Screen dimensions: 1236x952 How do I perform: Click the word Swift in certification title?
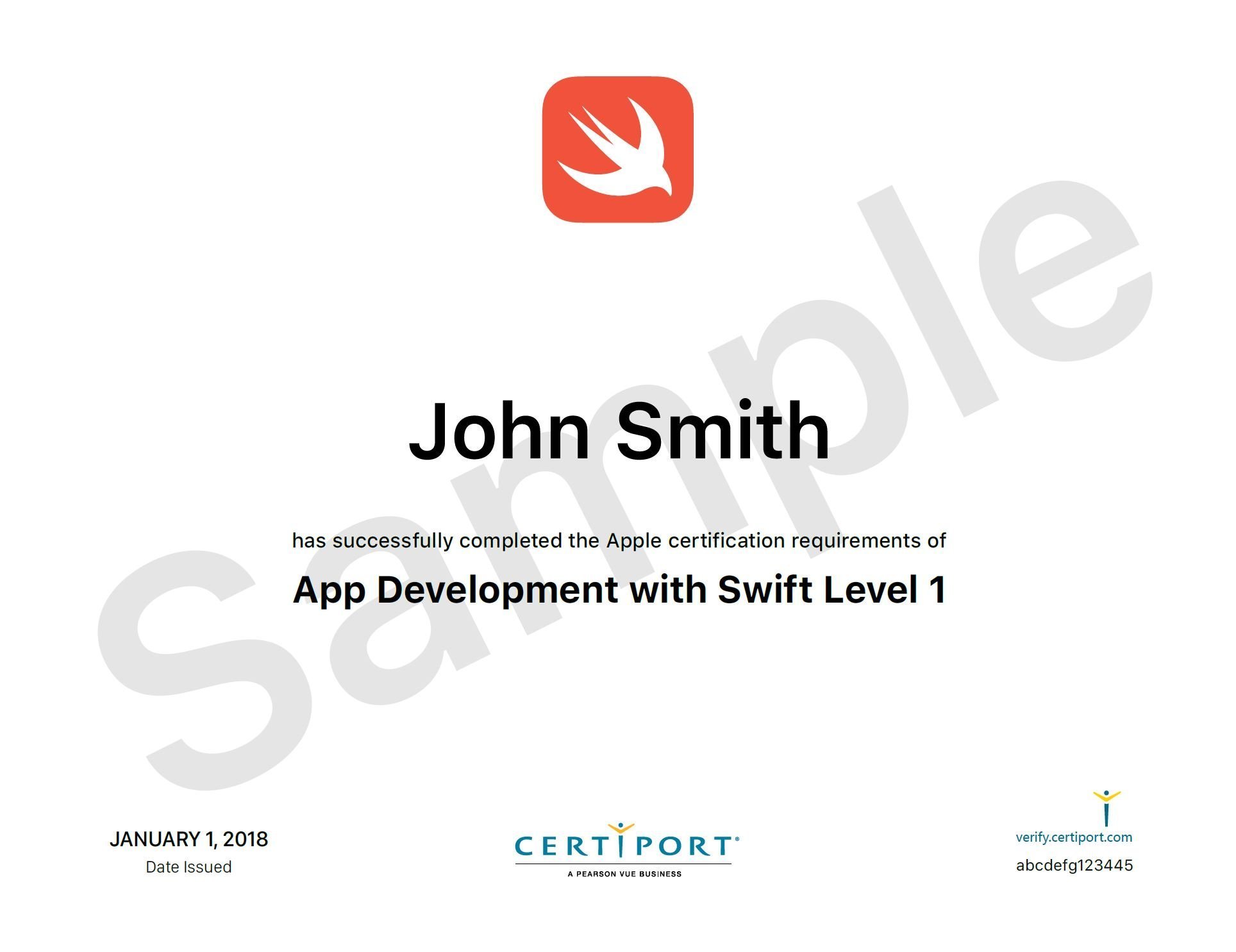pos(765,589)
